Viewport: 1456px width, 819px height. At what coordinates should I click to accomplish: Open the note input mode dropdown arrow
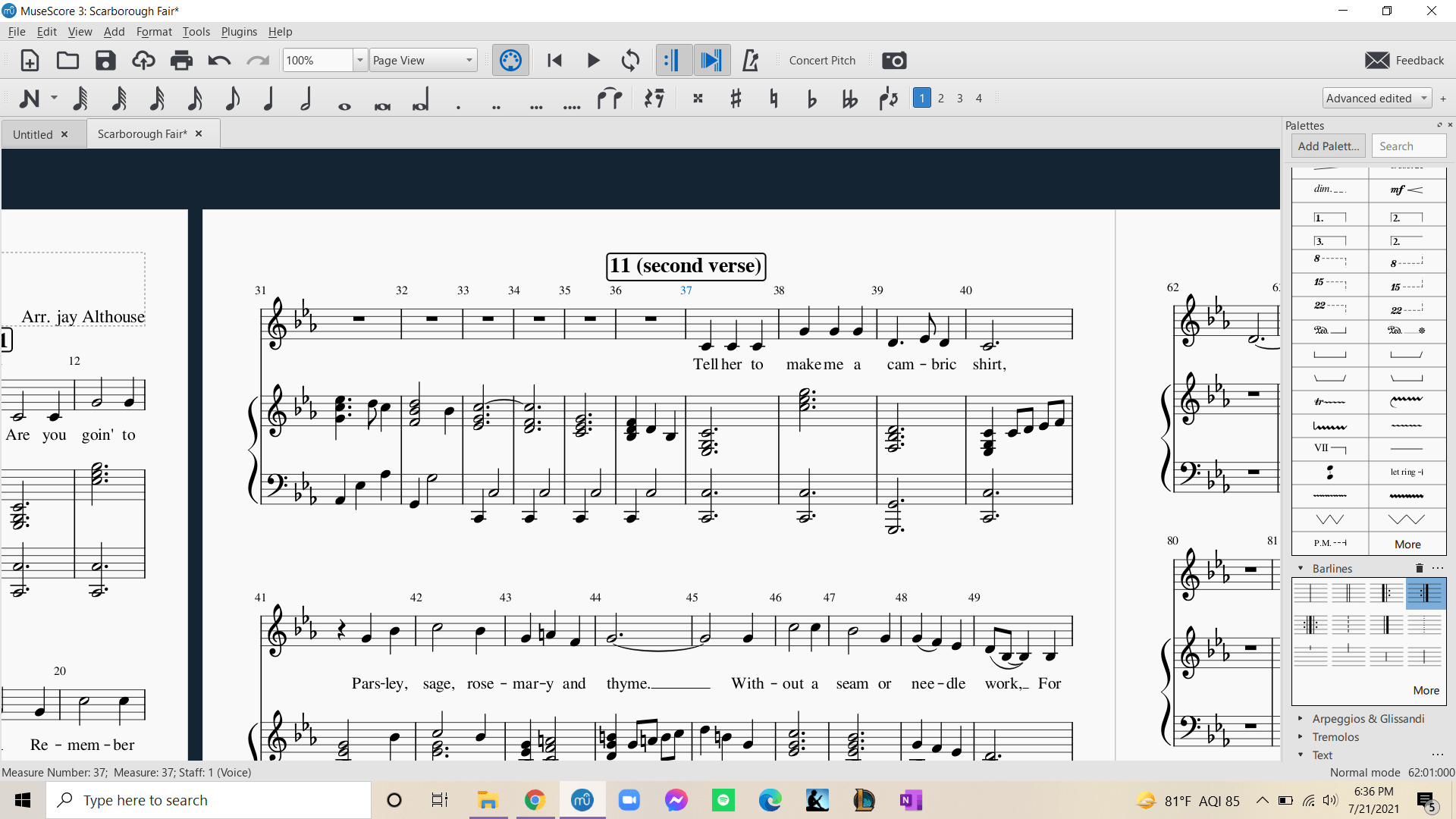[54, 99]
